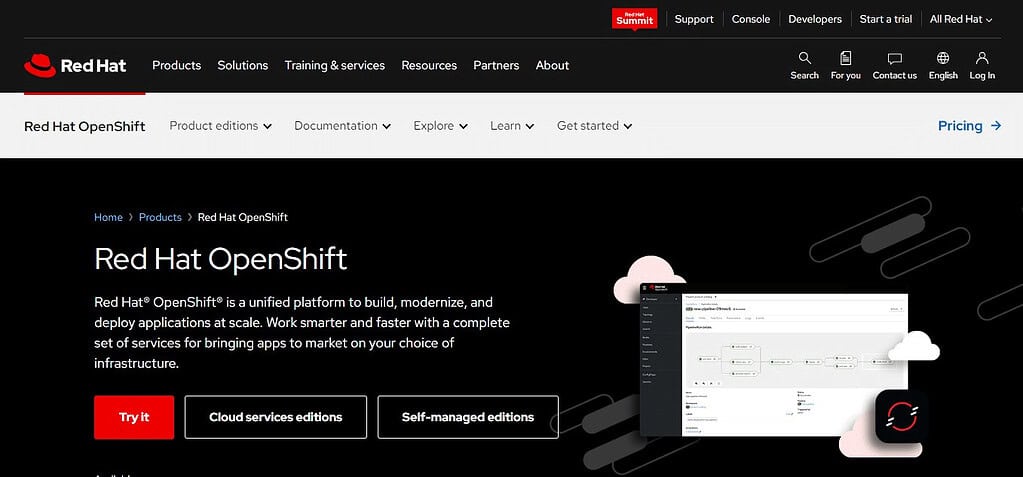
Task: Open the Resources main menu
Action: (x=429, y=65)
